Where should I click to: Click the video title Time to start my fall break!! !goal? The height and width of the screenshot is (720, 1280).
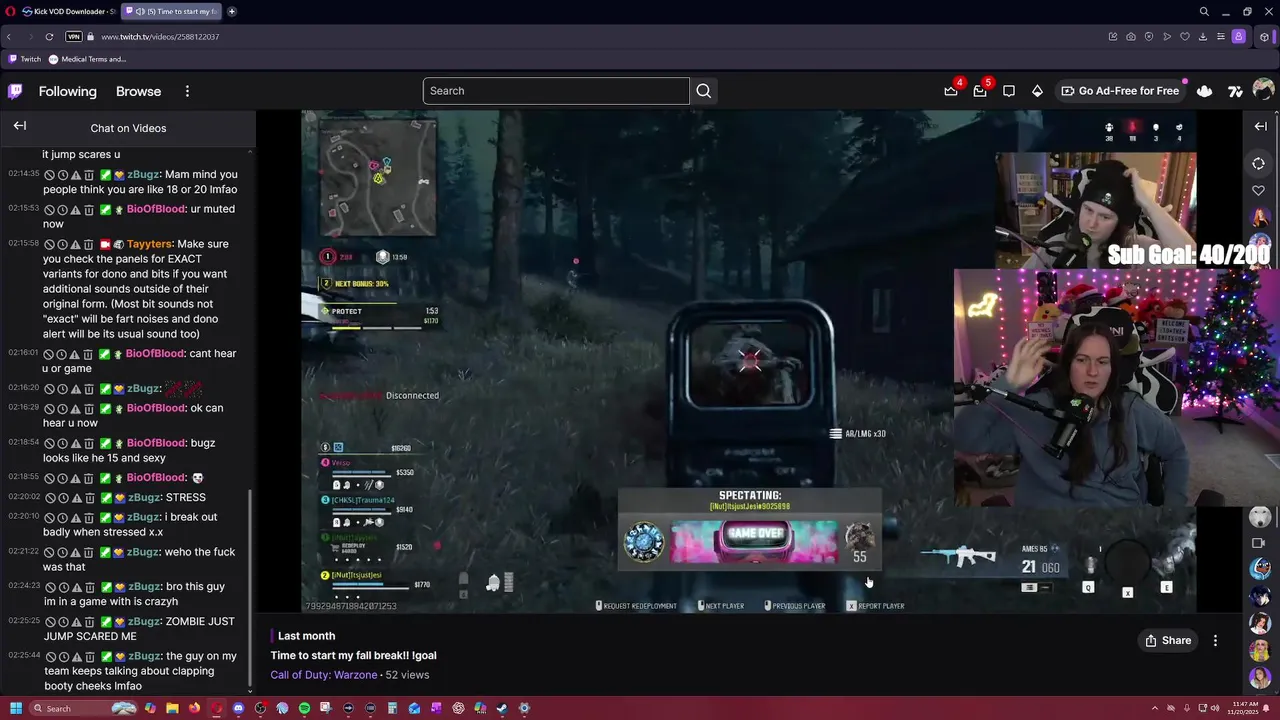[x=353, y=655]
